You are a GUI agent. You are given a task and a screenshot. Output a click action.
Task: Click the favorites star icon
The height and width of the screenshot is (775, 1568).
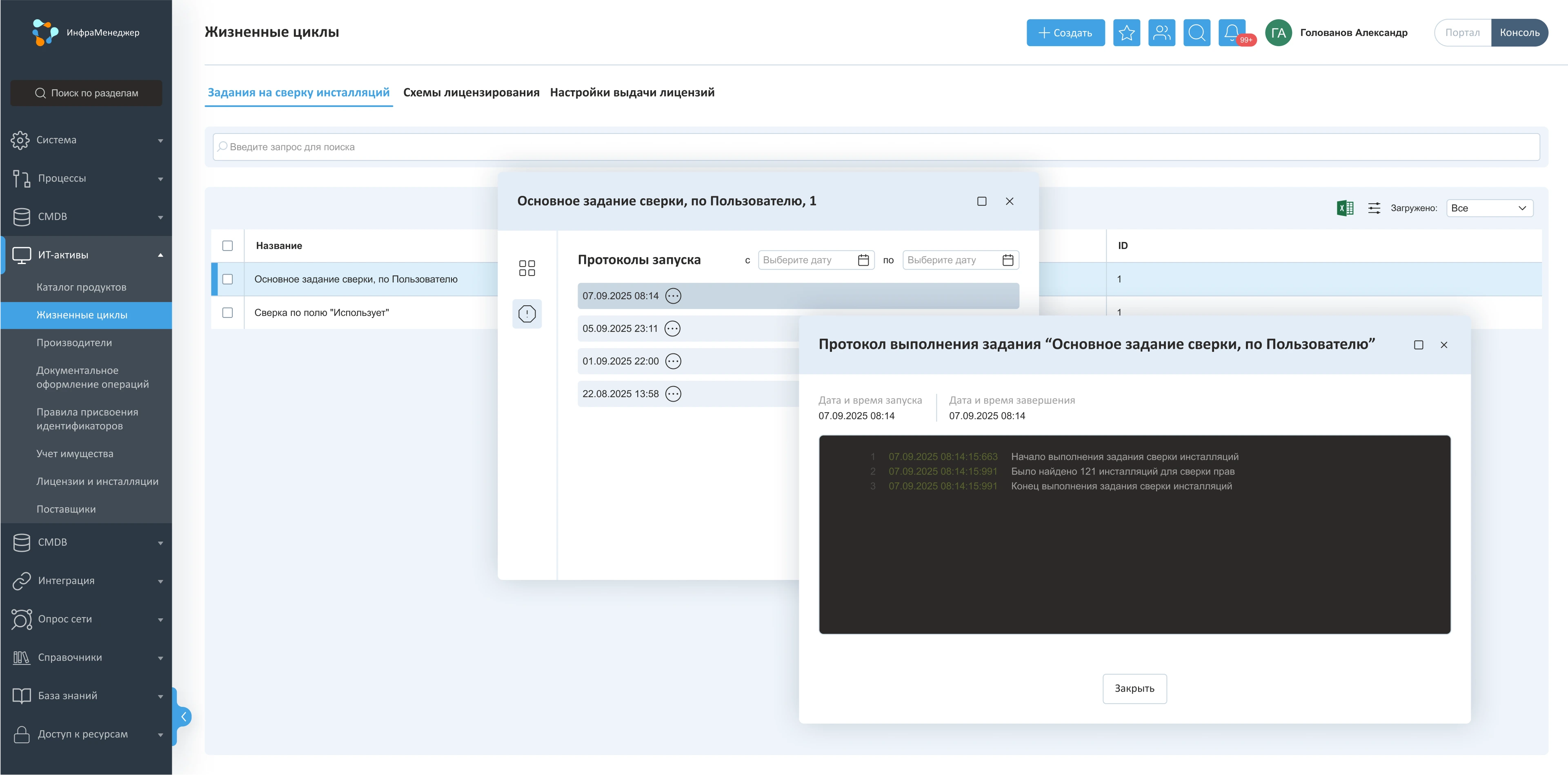pyautogui.click(x=1126, y=33)
